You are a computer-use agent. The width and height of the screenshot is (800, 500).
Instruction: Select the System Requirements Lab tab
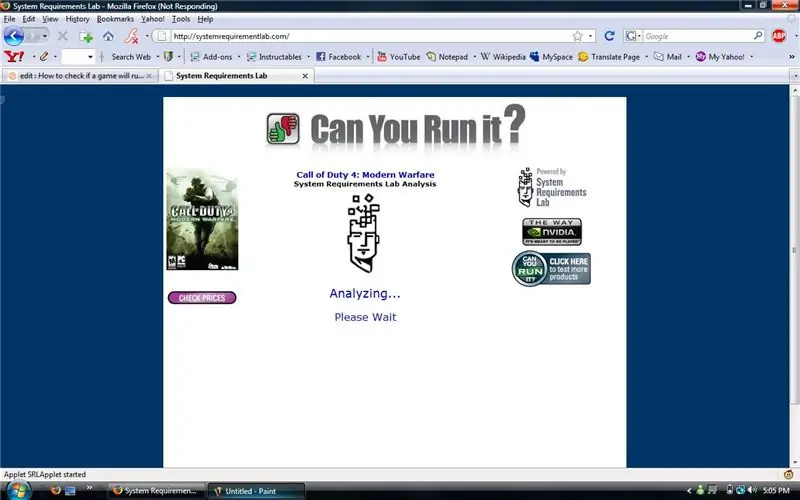pyautogui.click(x=236, y=76)
